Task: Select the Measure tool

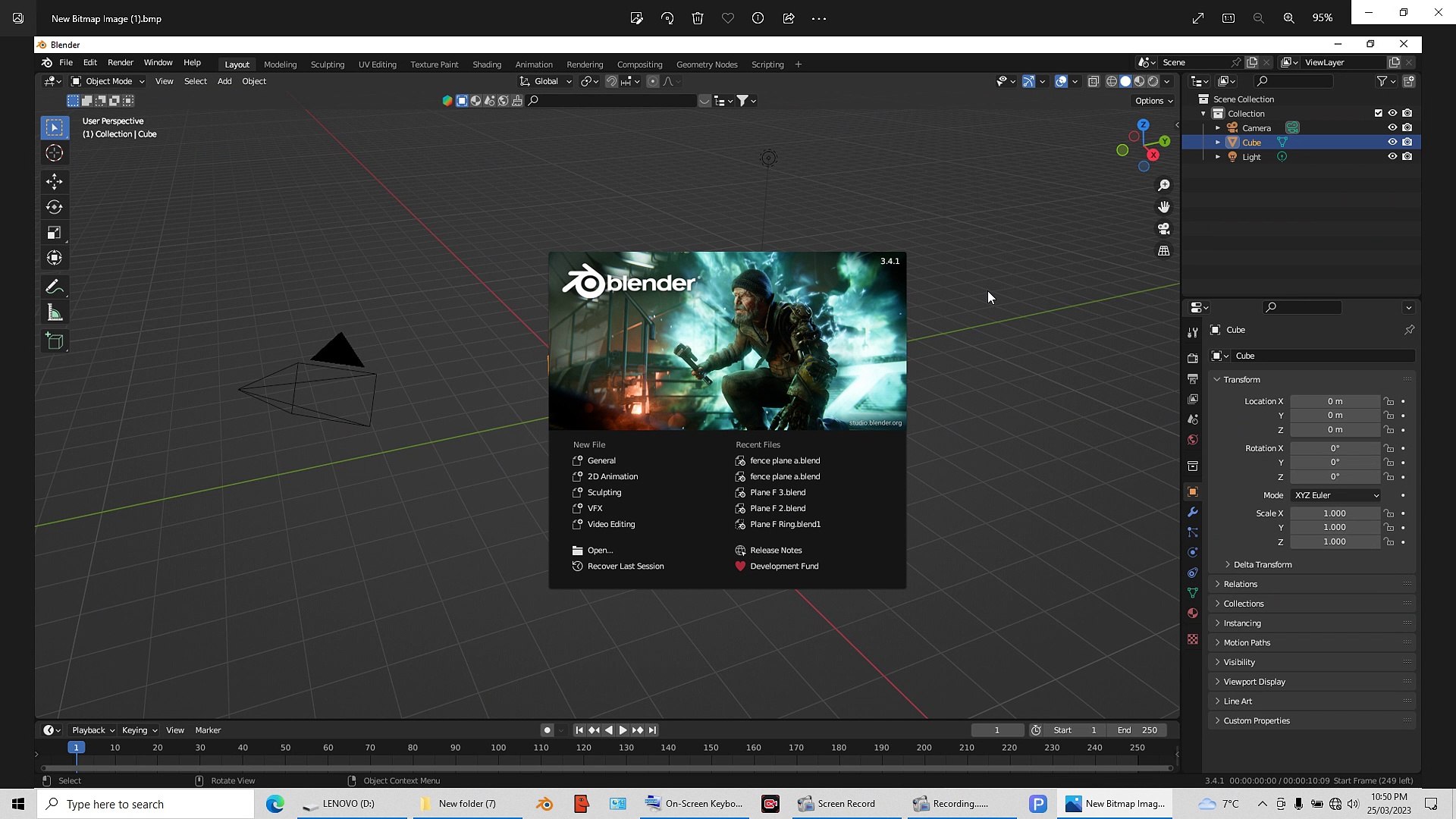Action: click(54, 312)
